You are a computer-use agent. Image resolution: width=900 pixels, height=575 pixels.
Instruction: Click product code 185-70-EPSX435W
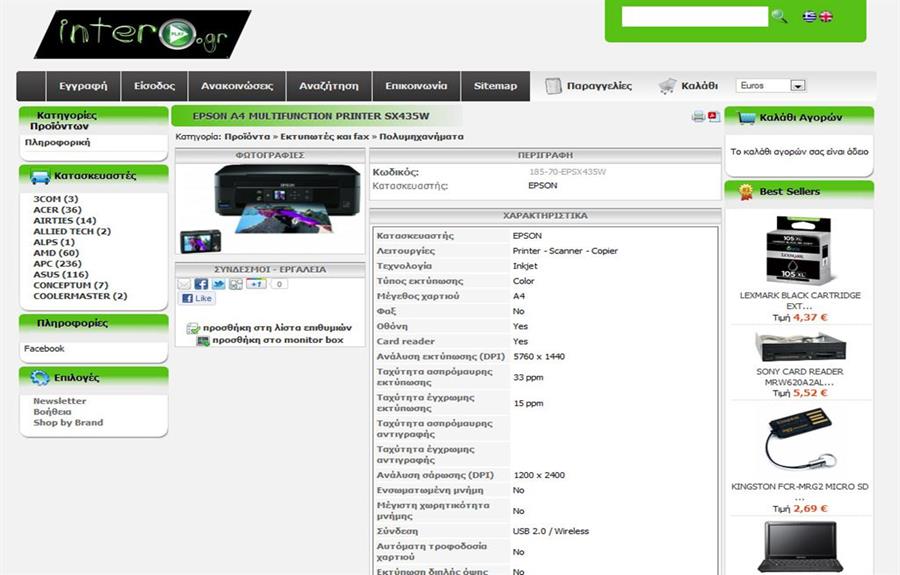567,172
